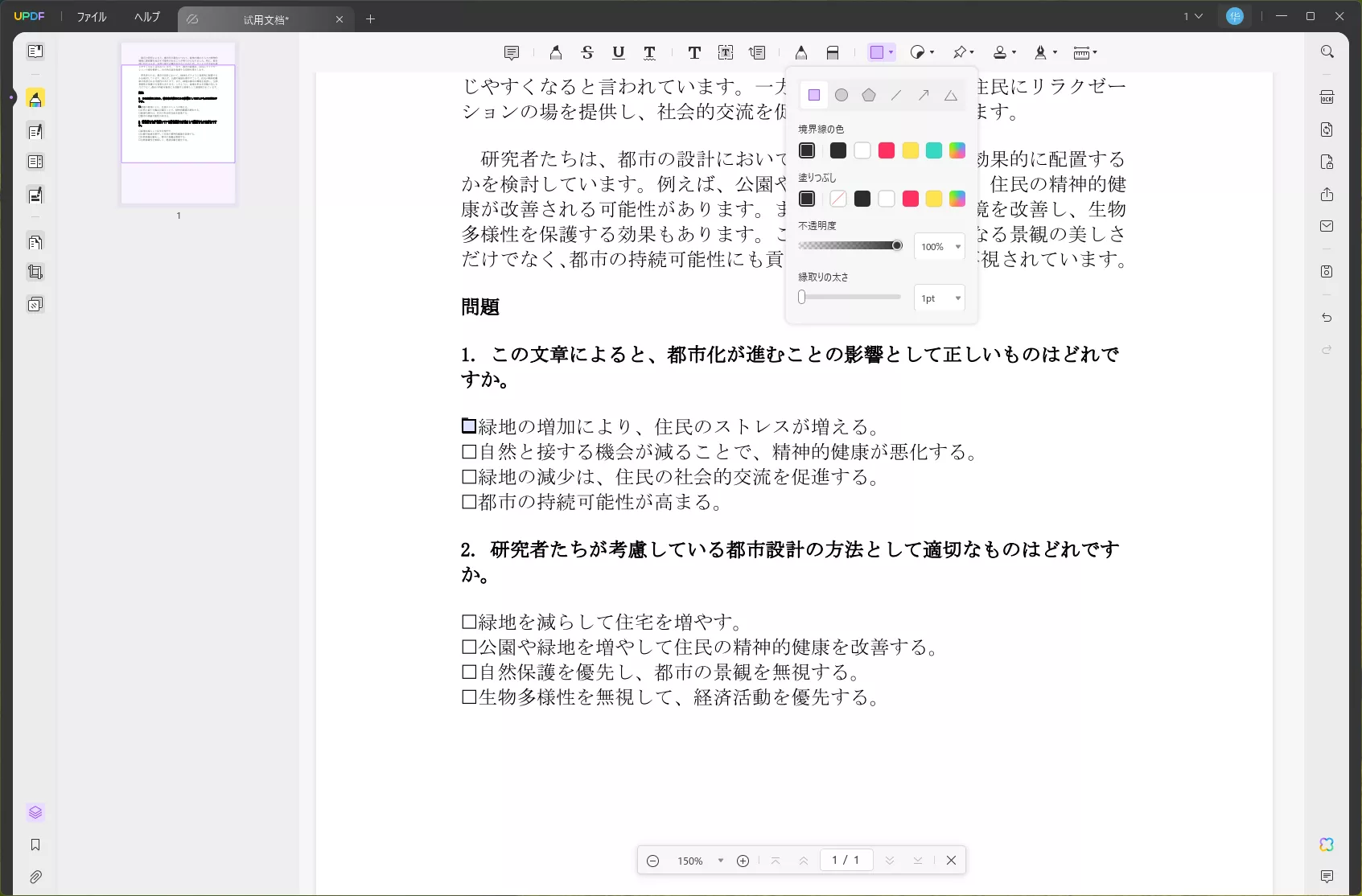This screenshot has width=1362, height=896.
Task: Open the attachments paperclip panel
Action: (35, 877)
